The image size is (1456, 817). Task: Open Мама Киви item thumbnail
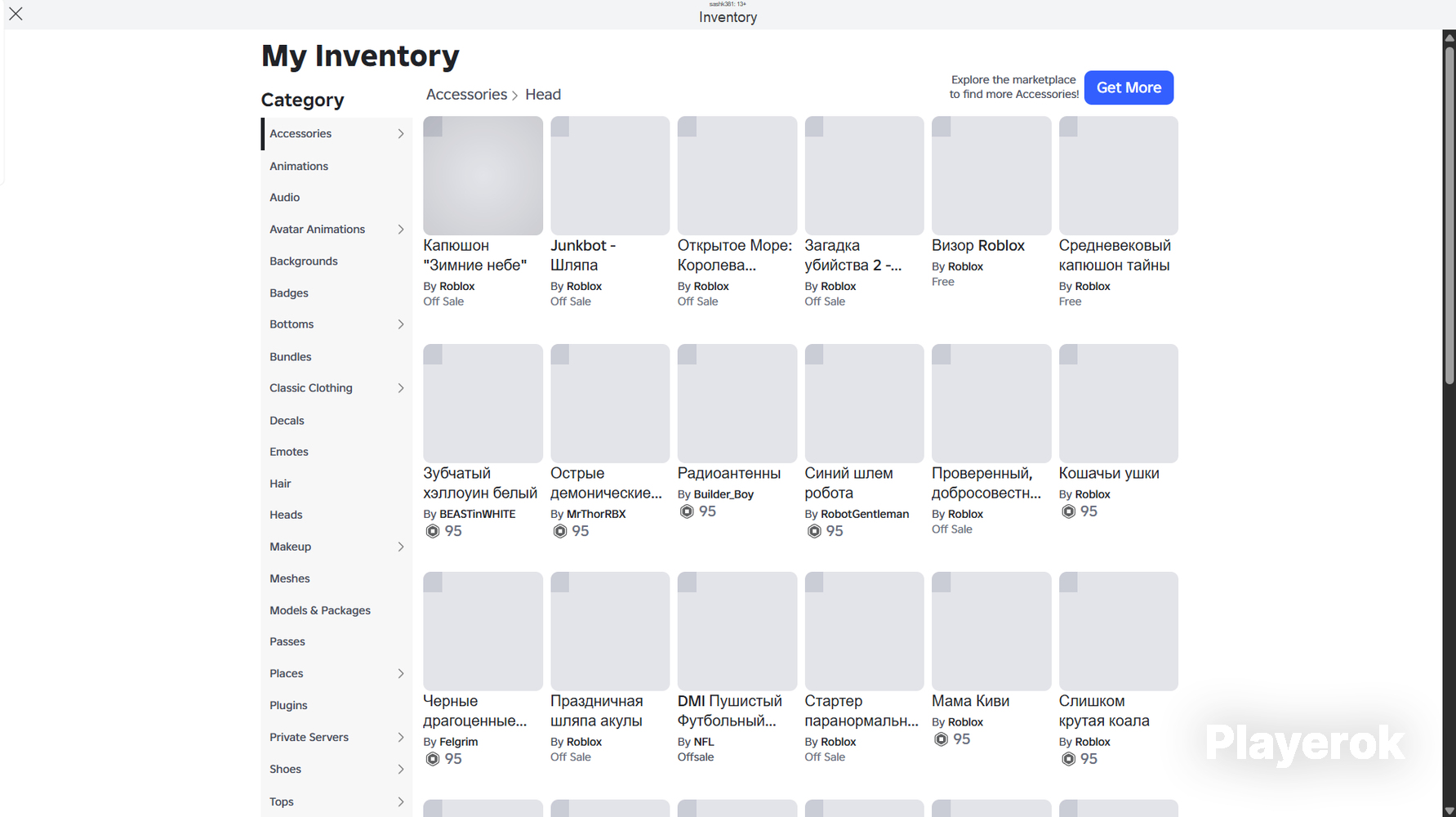[991, 632]
